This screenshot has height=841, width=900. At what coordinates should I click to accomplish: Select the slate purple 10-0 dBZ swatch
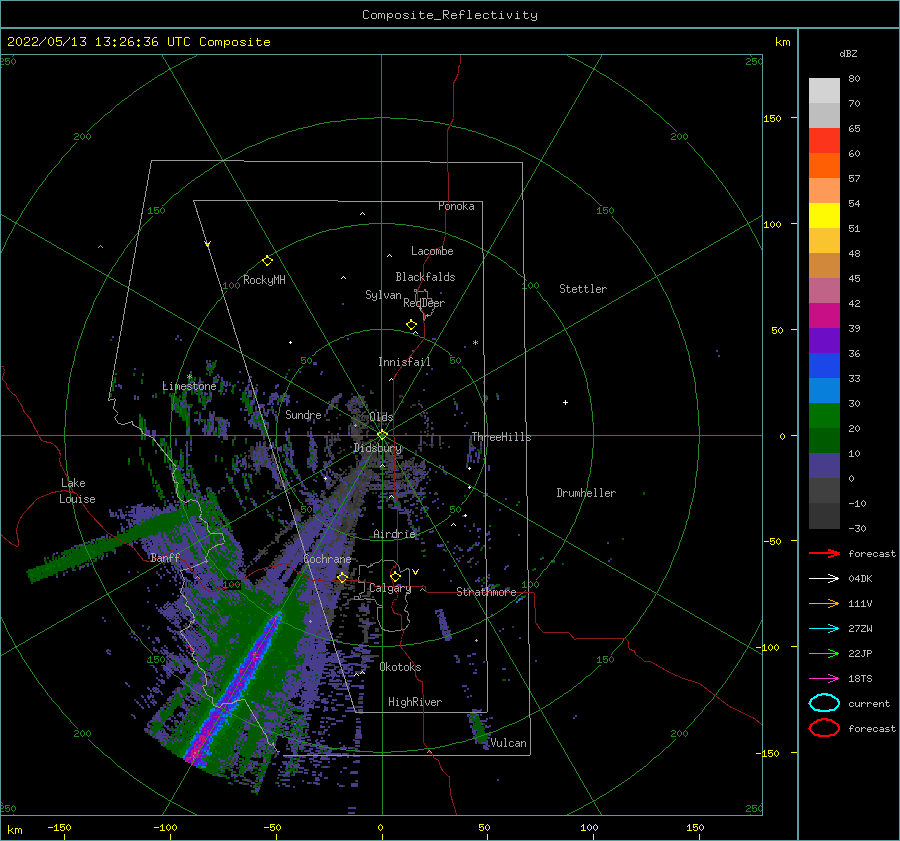point(824,466)
